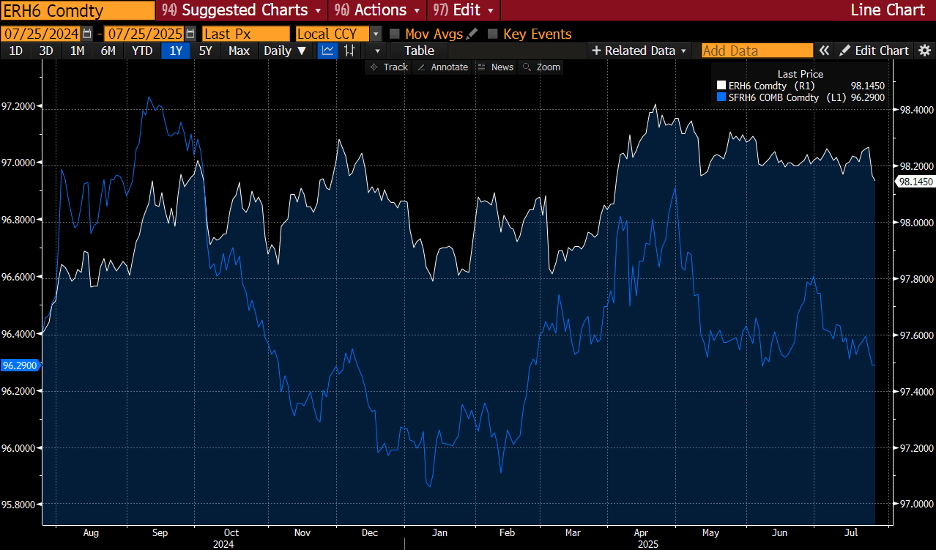Viewport: 936px width, 550px height.
Task: Select the YTD time range tab
Action: coord(142,51)
